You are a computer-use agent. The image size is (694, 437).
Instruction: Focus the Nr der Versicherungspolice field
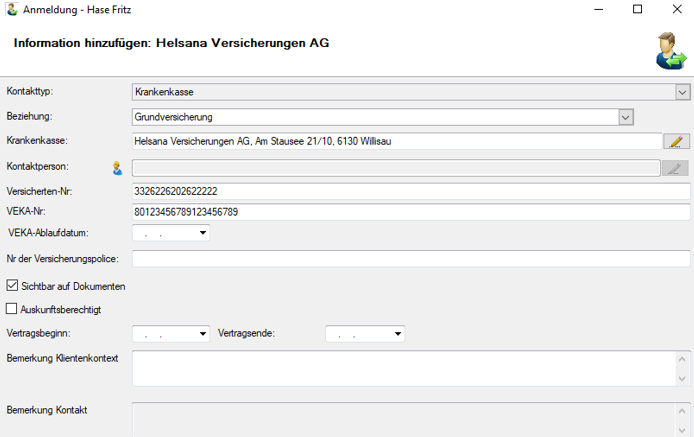click(410, 259)
